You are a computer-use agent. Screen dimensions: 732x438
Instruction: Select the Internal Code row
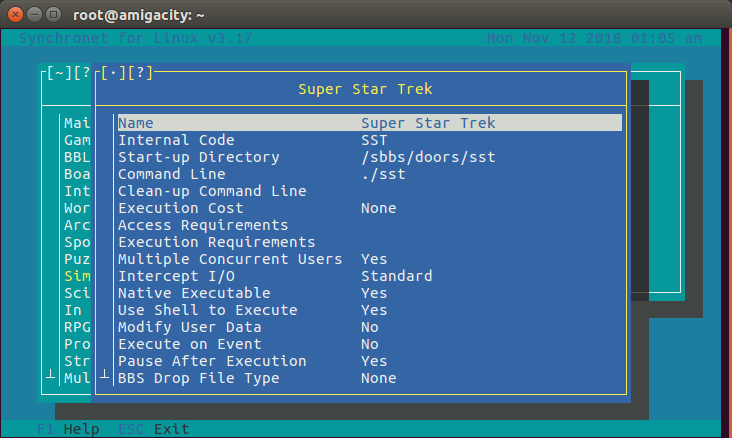click(369, 140)
